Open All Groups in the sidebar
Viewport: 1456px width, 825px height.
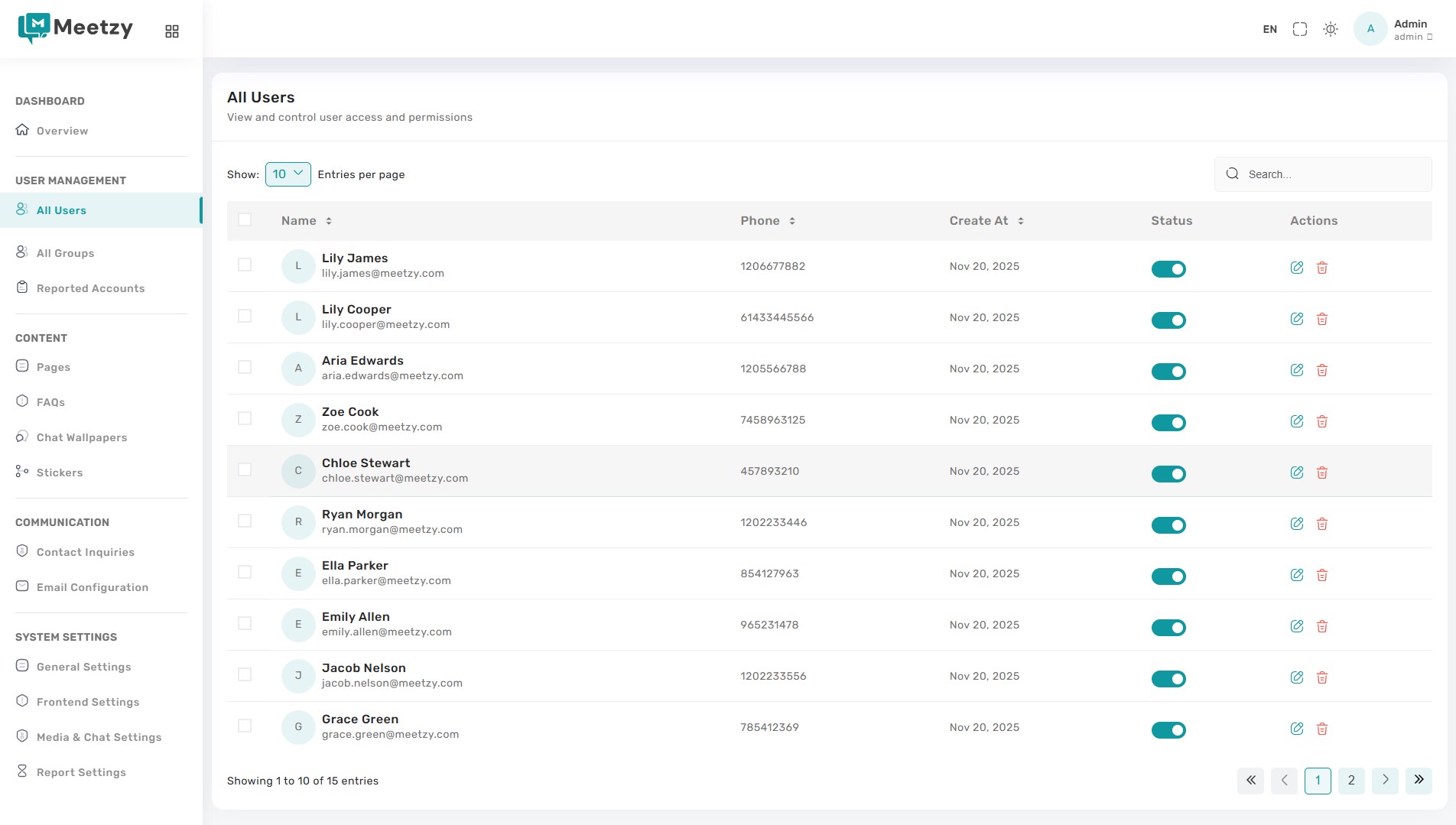point(65,253)
